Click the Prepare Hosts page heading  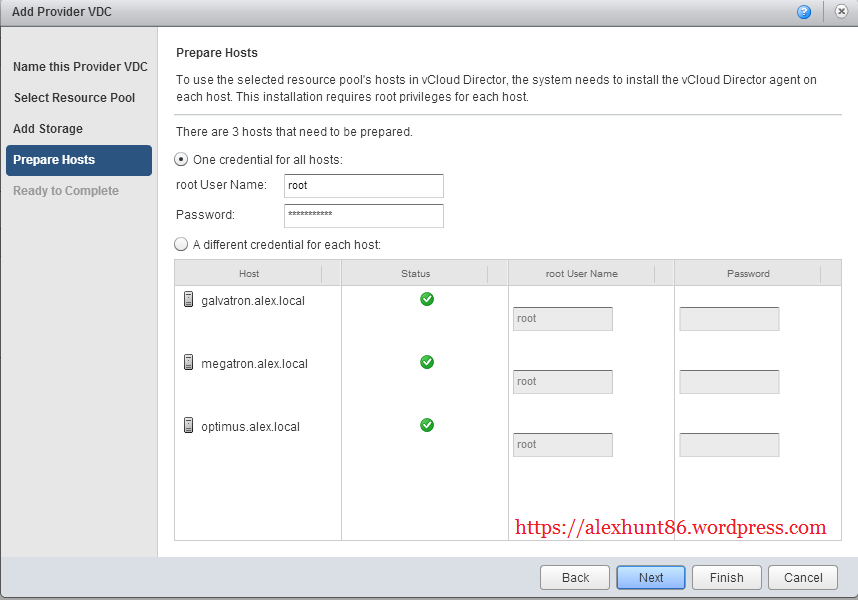click(x=217, y=53)
